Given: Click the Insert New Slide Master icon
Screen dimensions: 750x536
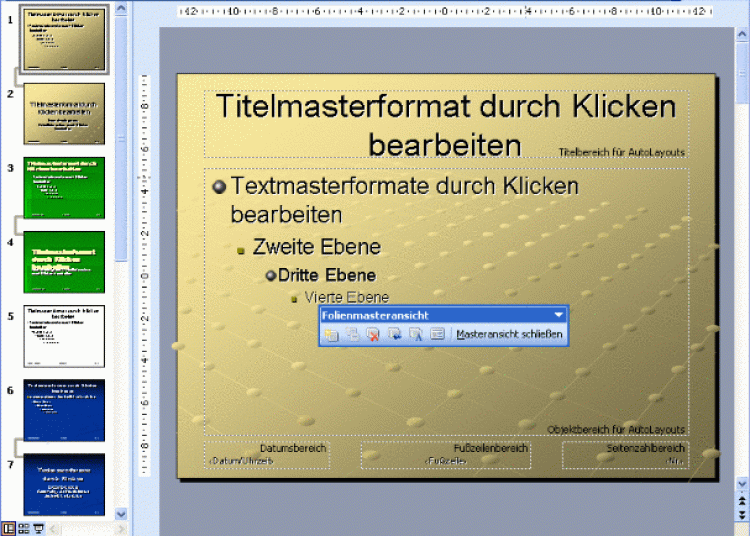Looking at the screenshot, I should click(x=331, y=334).
